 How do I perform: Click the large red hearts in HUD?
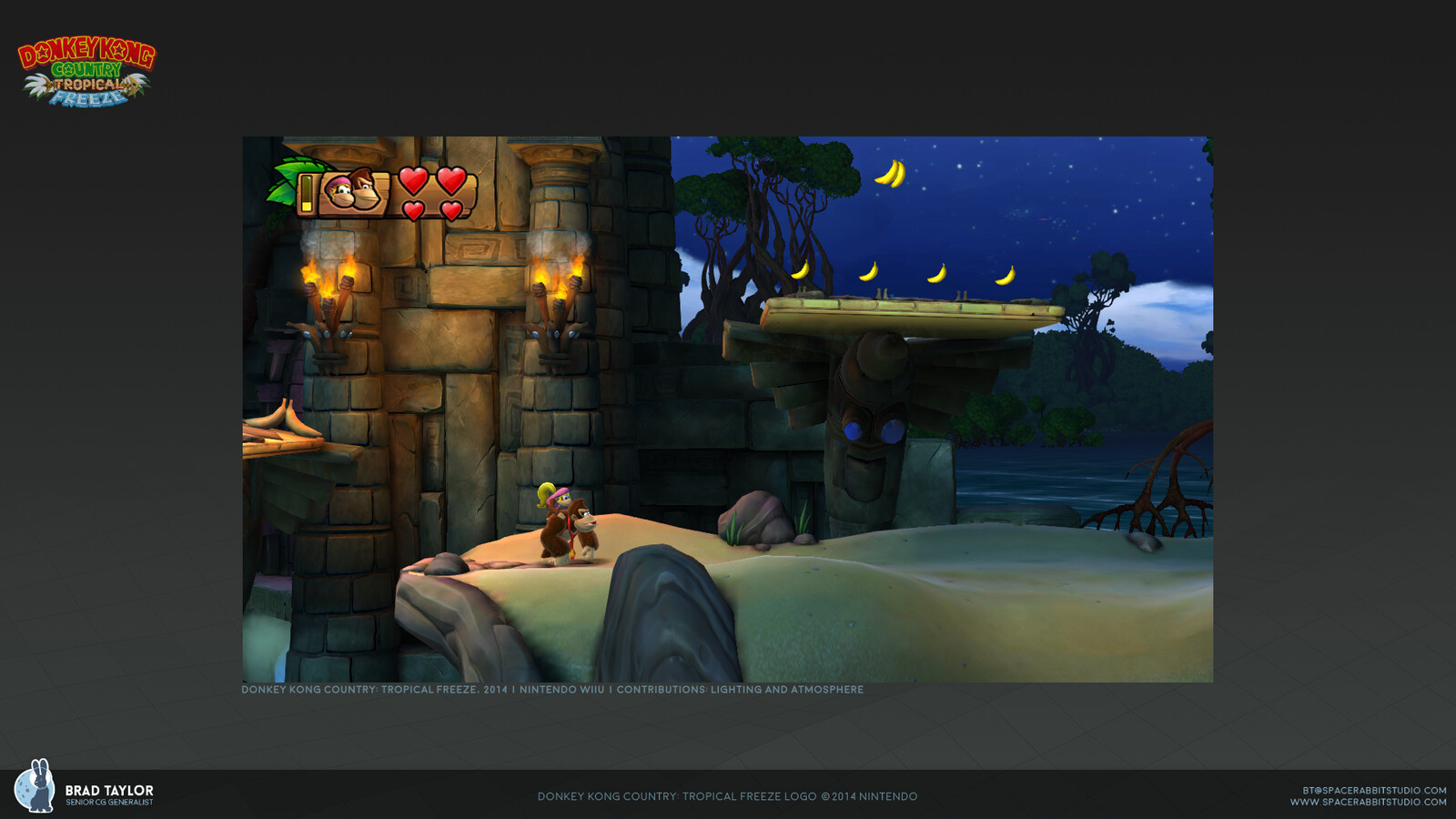coord(432,180)
